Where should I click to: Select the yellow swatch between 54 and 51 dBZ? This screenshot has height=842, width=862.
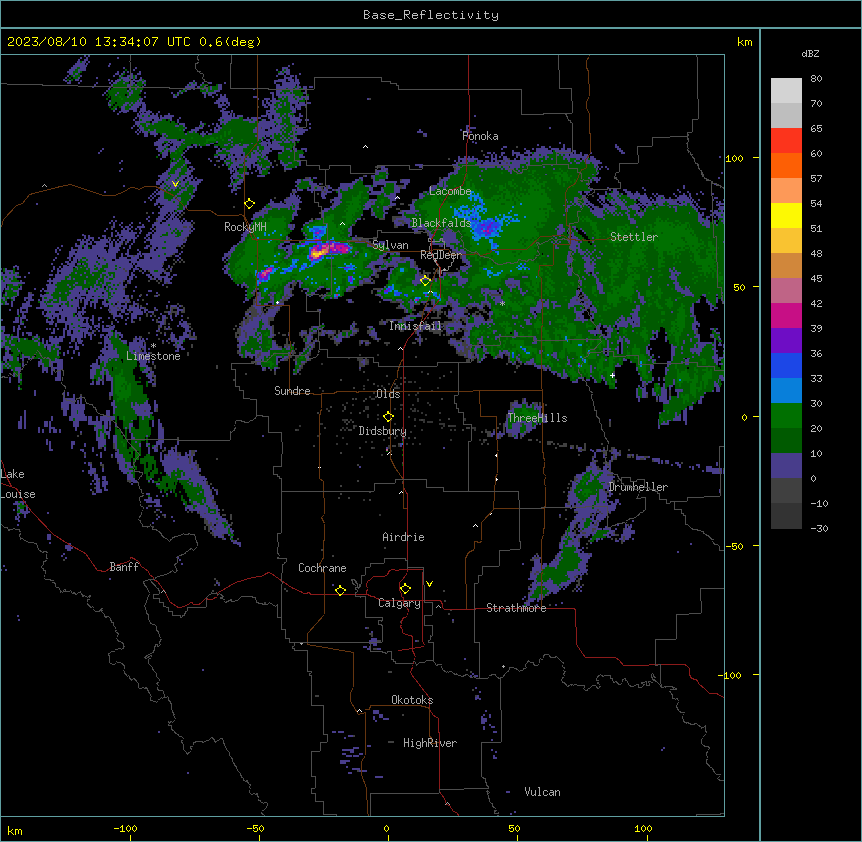(786, 215)
